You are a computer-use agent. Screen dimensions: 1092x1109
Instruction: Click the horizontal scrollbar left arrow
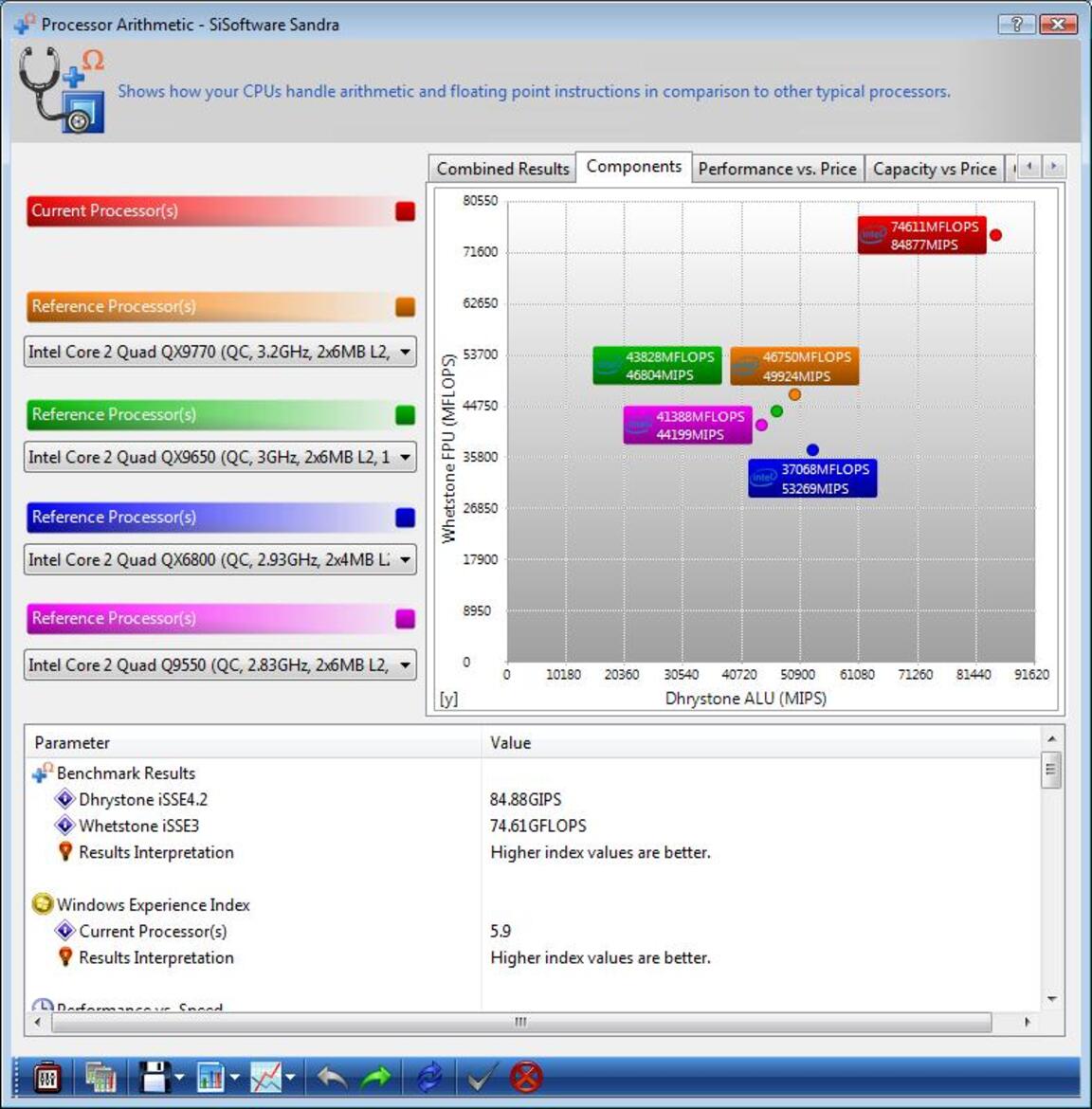[x=38, y=1022]
